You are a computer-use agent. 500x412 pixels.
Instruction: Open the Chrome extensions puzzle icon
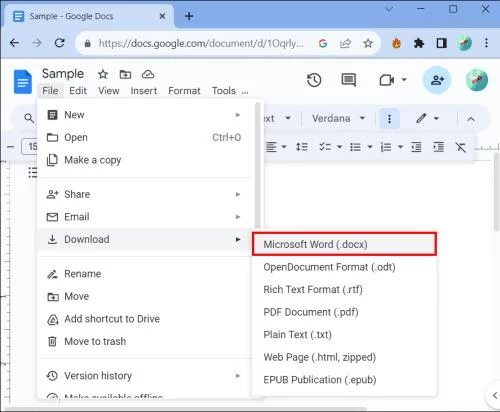(419, 43)
